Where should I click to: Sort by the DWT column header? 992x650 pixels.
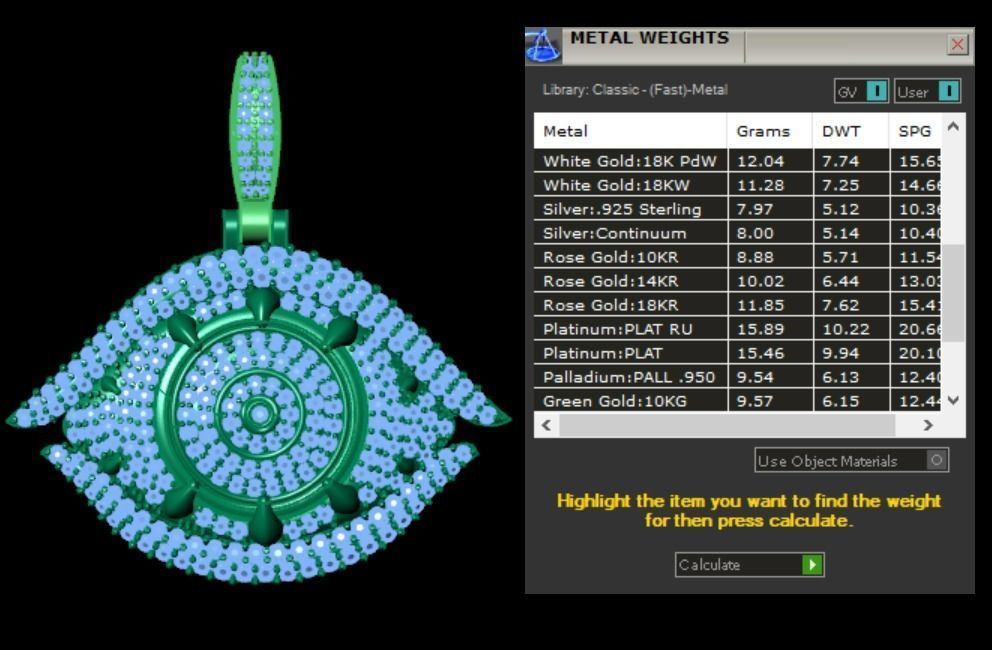coord(851,131)
